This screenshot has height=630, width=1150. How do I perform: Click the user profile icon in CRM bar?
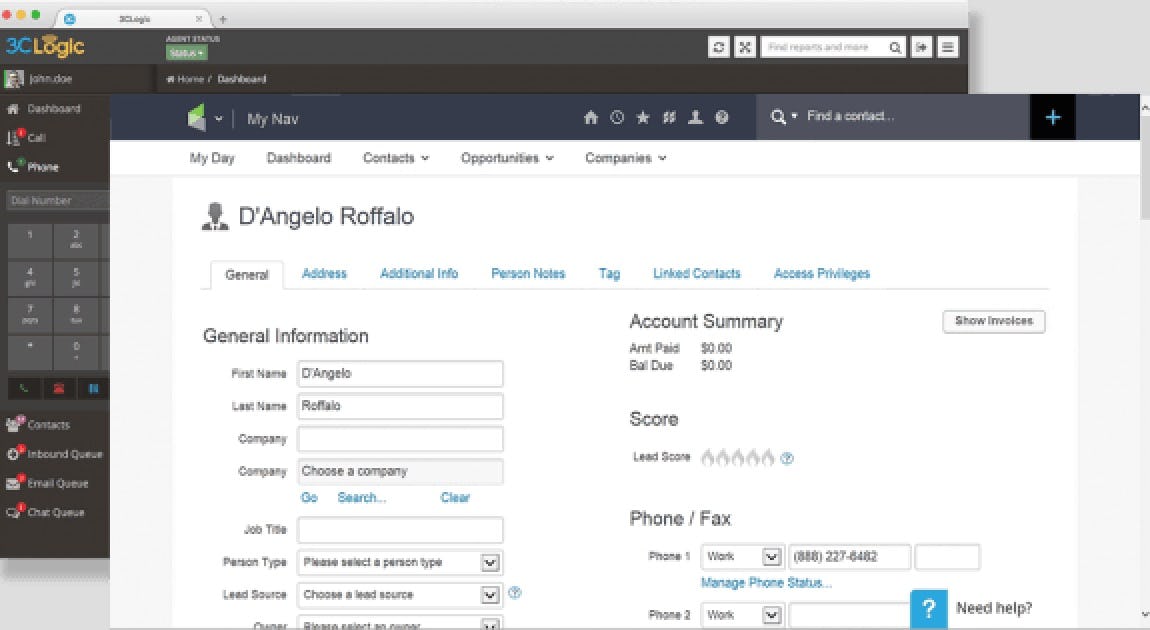695,117
